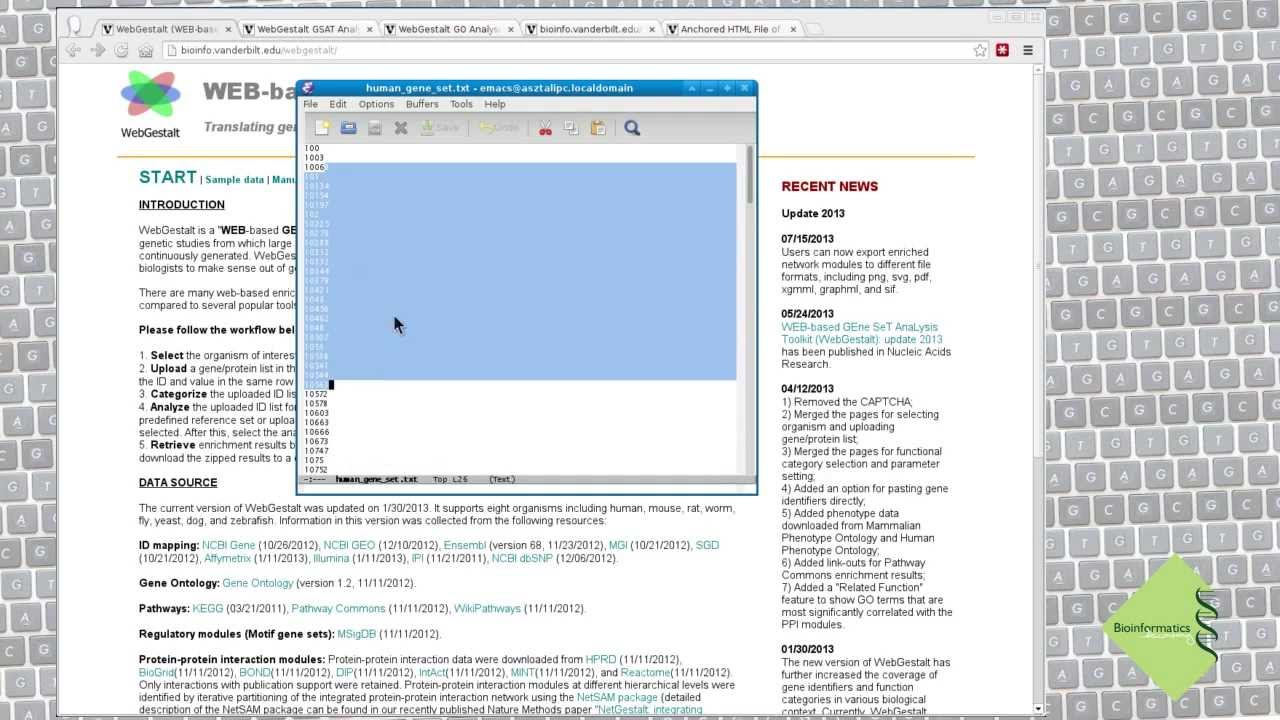Click the Search magnifier icon in emacs
Image resolution: width=1280 pixels, height=720 pixels.
click(x=632, y=128)
